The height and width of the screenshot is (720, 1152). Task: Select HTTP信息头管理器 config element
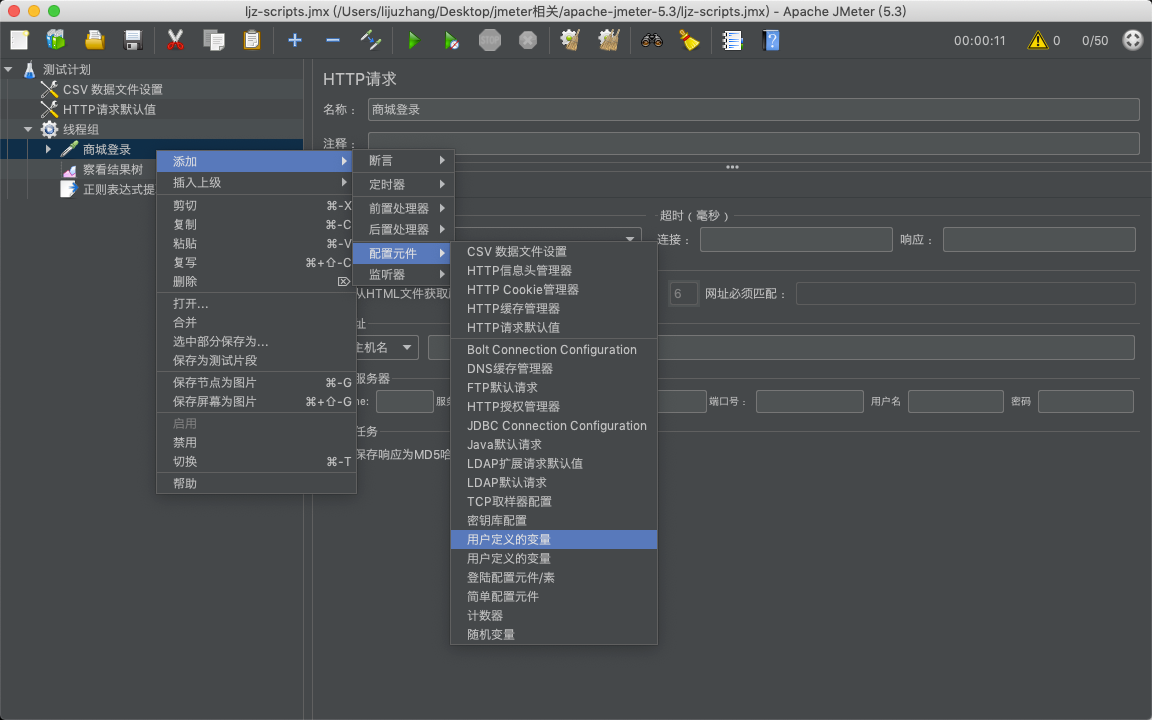click(554, 270)
